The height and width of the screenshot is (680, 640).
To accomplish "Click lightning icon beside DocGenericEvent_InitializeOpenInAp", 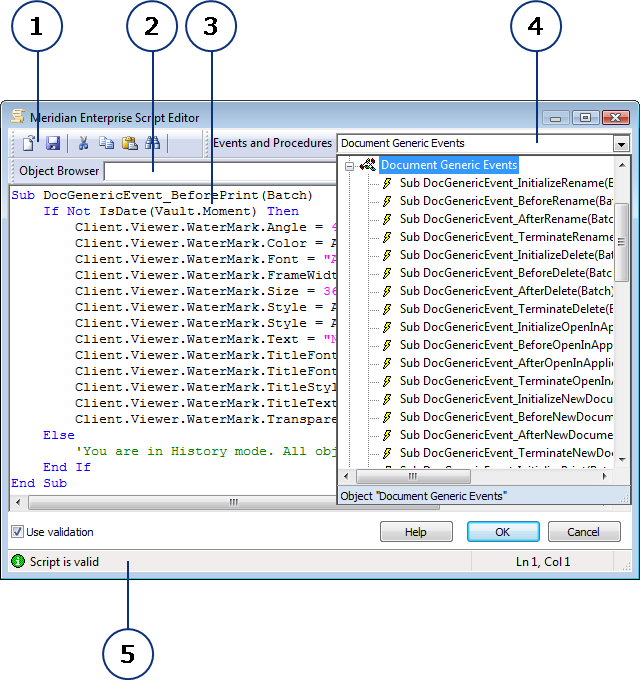I will pyautogui.click(x=387, y=327).
